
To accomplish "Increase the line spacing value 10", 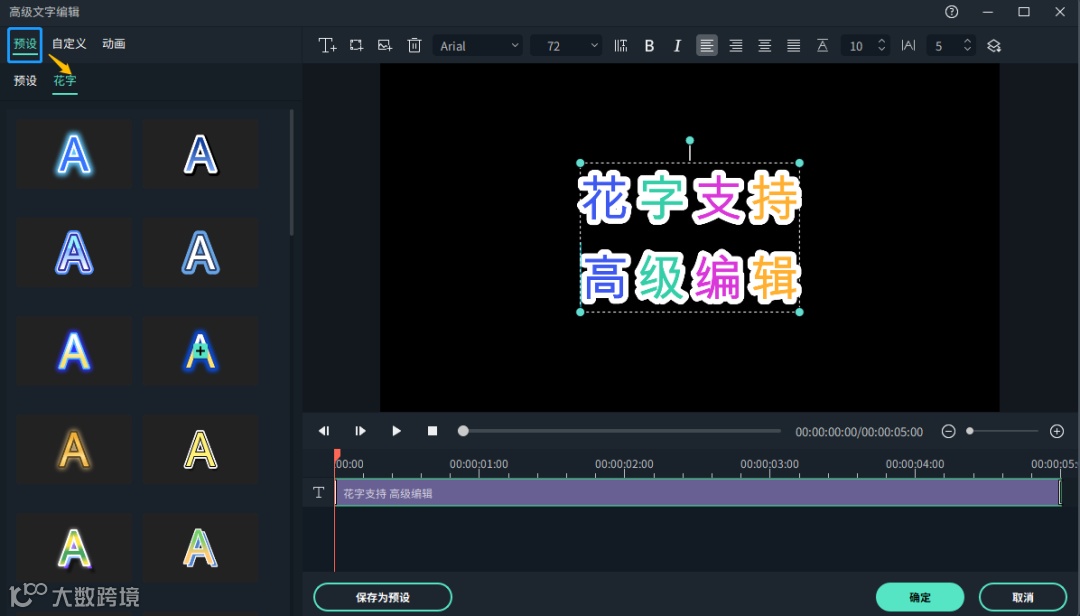I will point(882,41).
